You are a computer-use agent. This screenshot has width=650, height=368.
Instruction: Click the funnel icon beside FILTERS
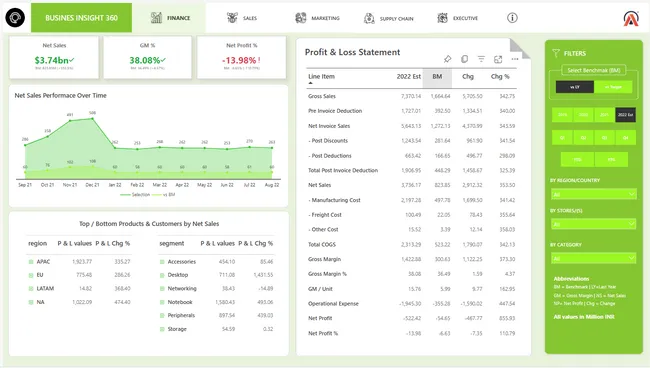click(x=556, y=53)
